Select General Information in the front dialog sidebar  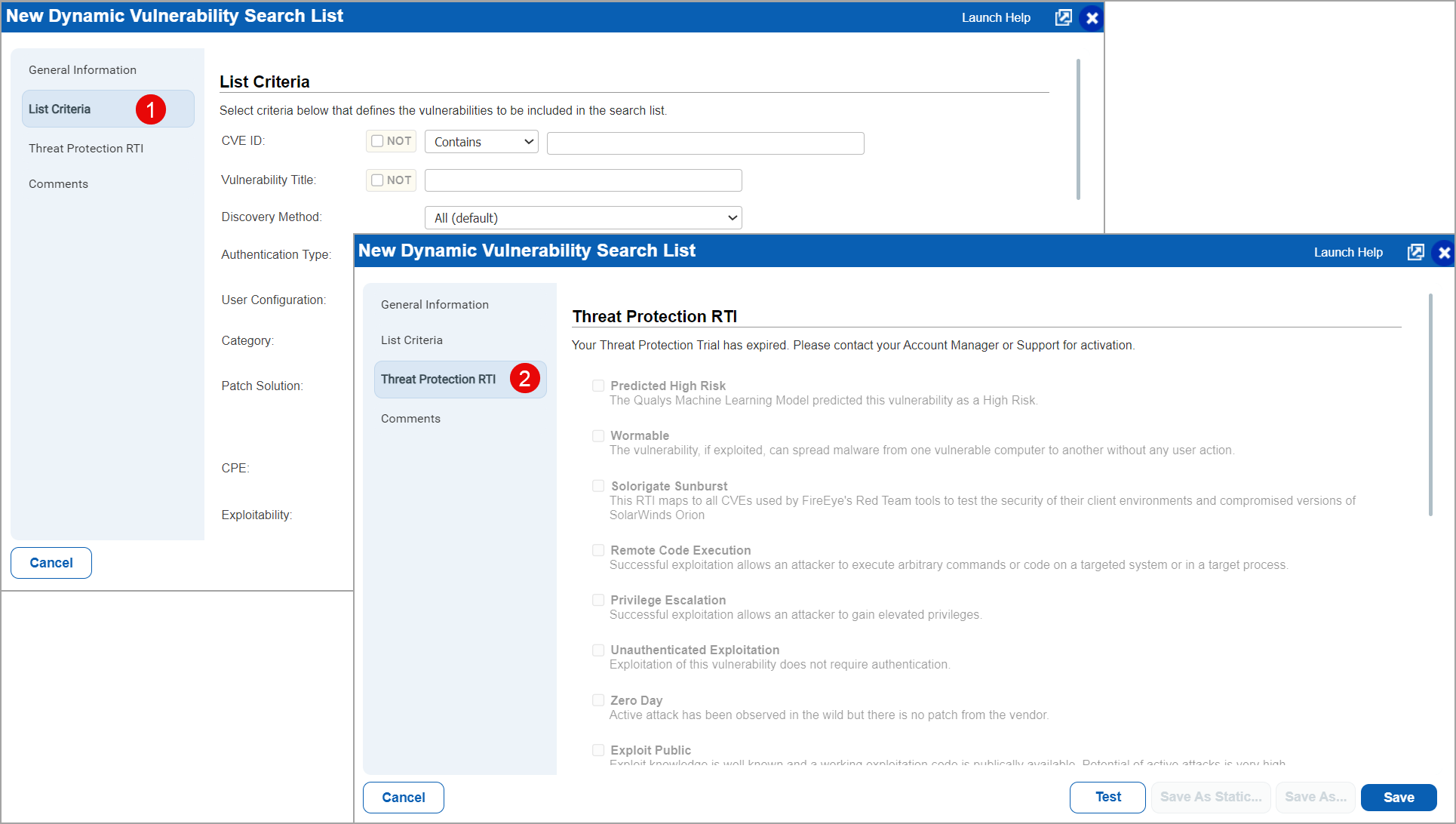(435, 304)
